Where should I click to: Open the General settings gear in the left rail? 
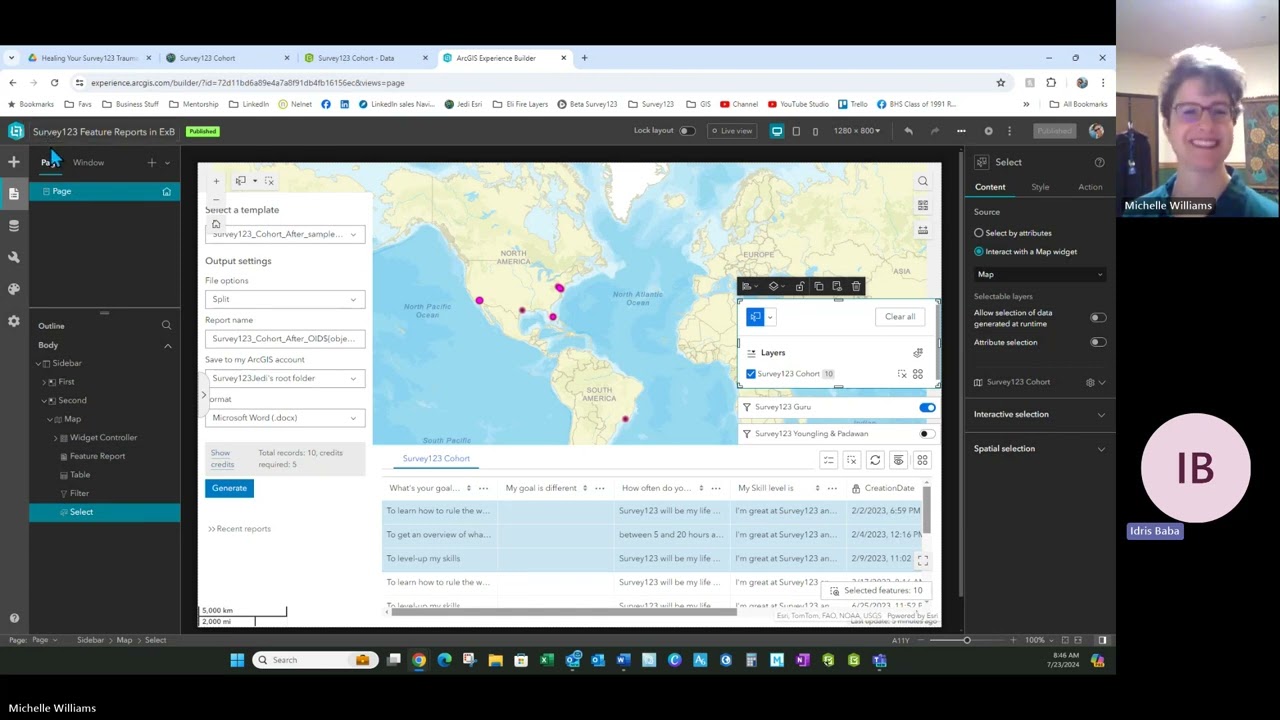pos(14,321)
